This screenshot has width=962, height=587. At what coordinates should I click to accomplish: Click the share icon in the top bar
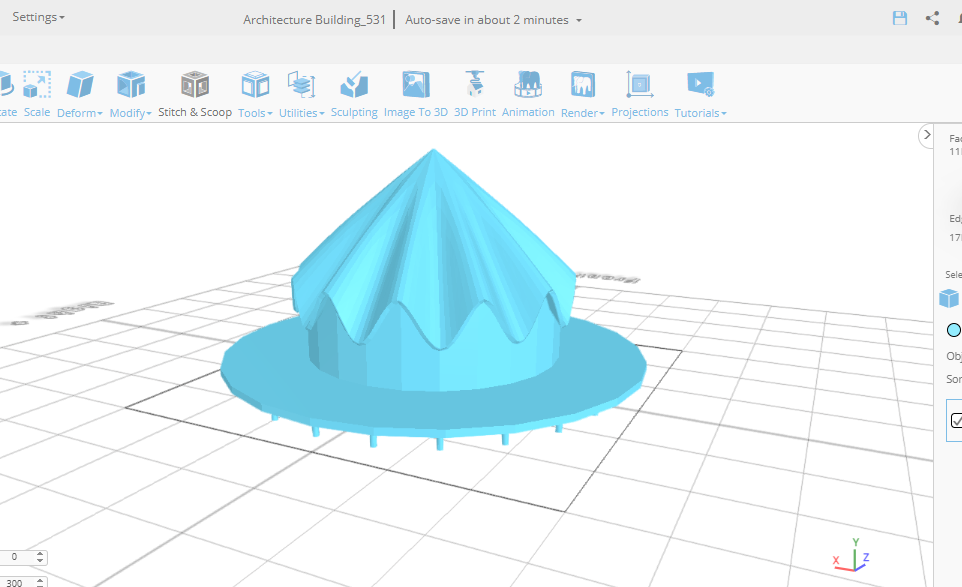[931, 18]
